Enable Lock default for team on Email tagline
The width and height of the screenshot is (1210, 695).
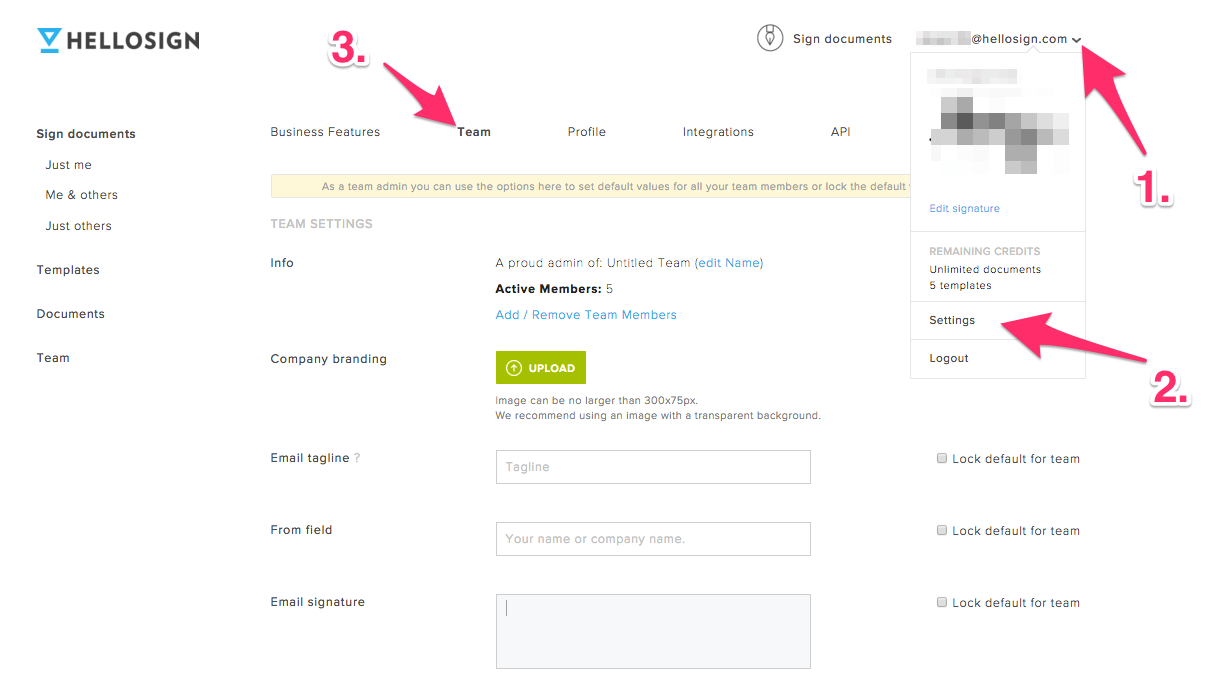942,458
